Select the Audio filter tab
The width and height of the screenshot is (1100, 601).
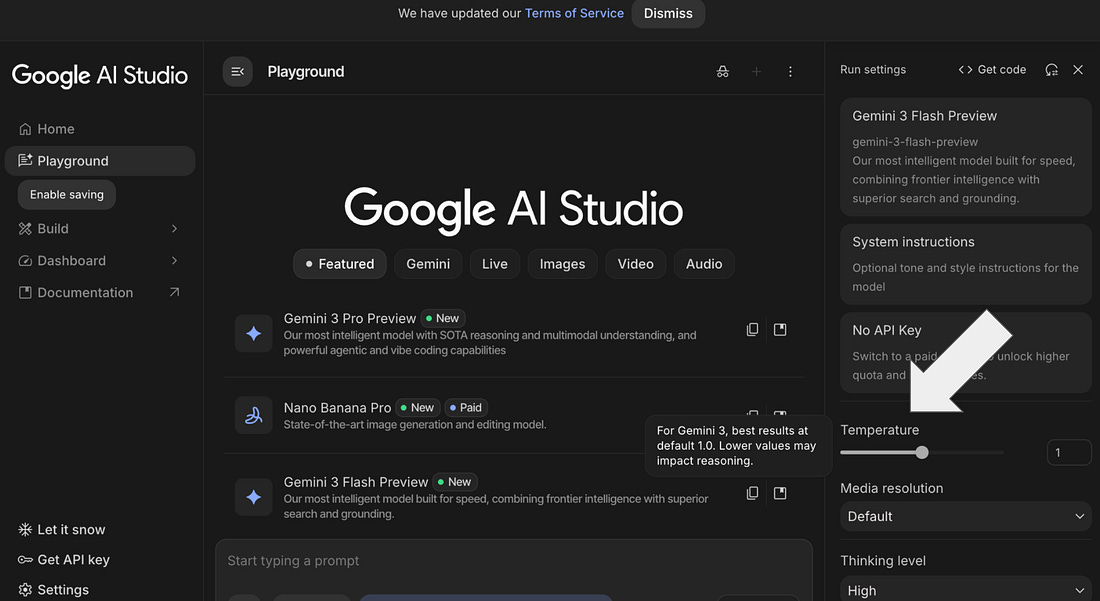704,264
